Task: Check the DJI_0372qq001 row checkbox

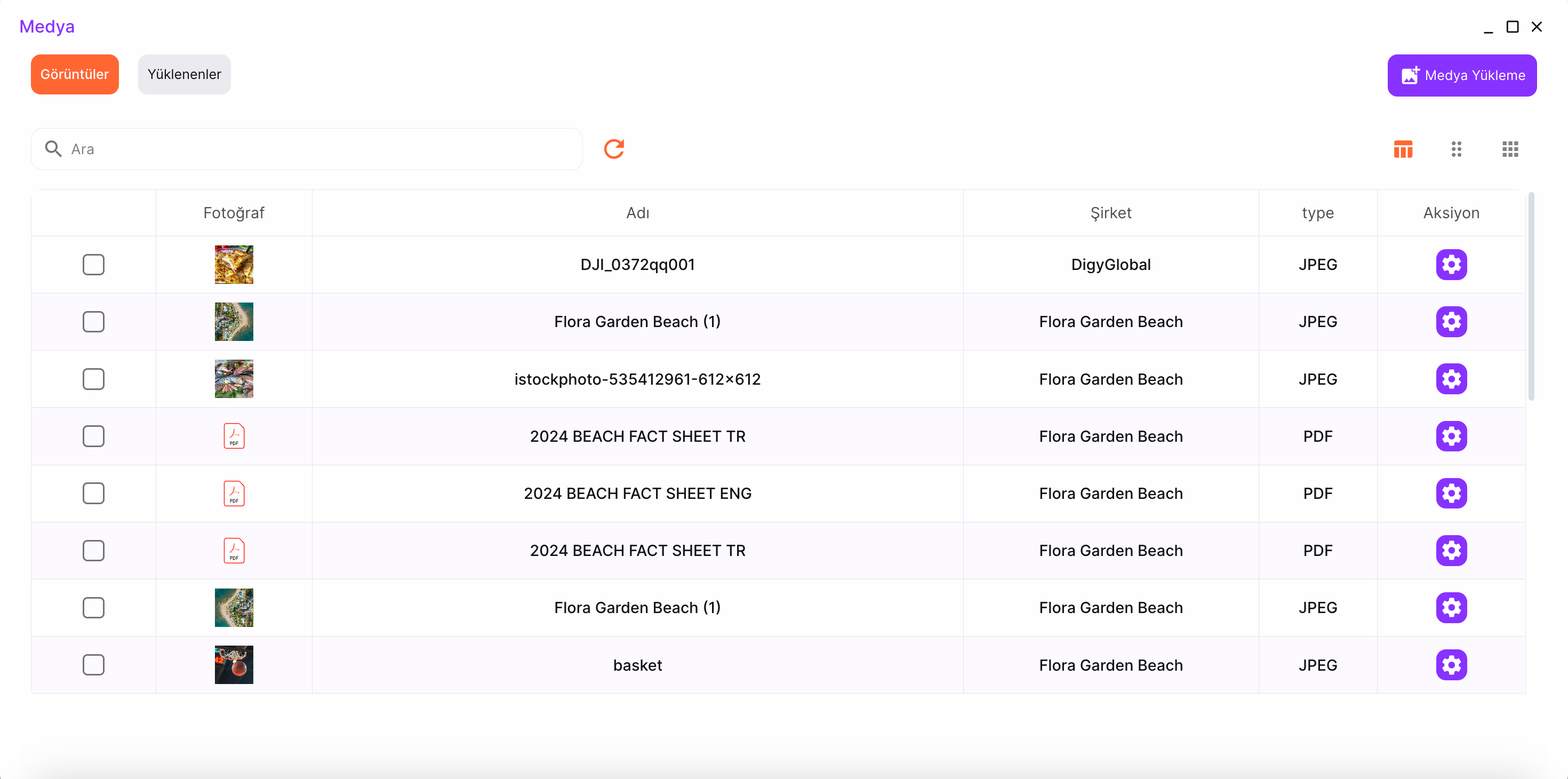Action: click(93, 264)
